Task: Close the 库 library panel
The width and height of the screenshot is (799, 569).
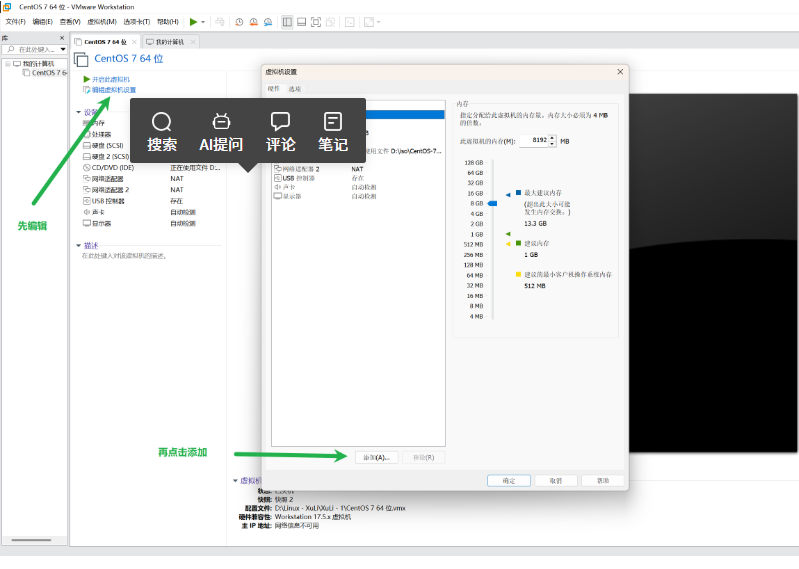Action: 62,38
